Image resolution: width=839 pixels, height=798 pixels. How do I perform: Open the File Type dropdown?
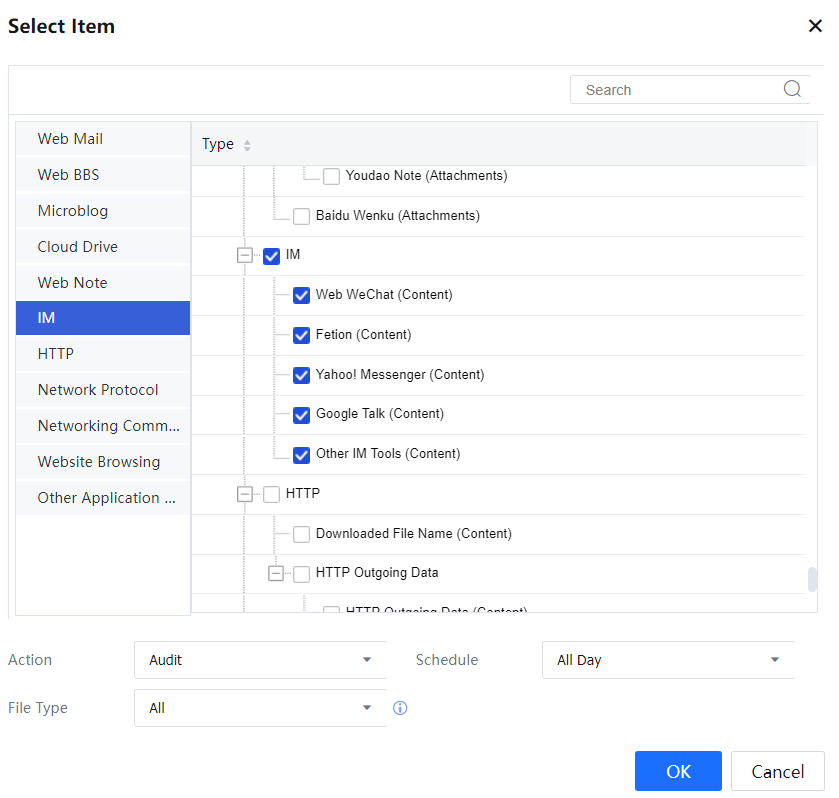click(260, 708)
